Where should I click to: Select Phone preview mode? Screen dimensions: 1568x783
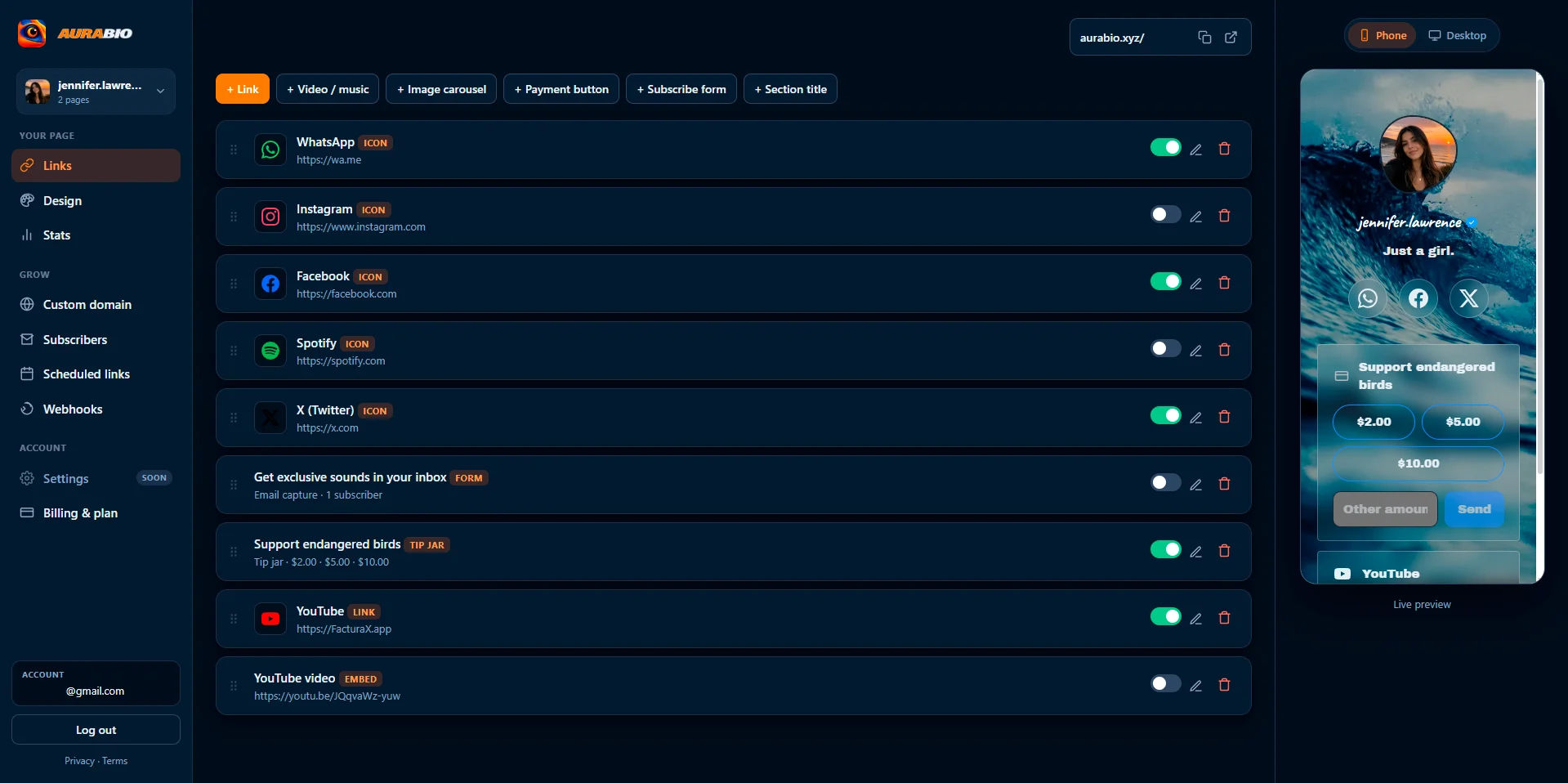pyautogui.click(x=1383, y=35)
